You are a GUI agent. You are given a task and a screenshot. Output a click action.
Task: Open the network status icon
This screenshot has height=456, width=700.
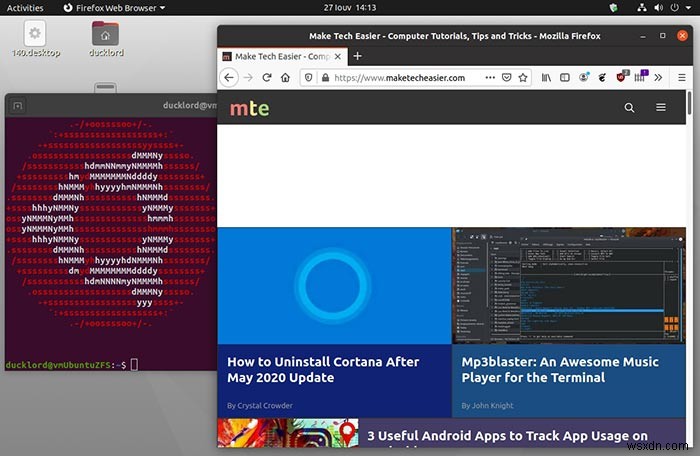tap(642, 8)
